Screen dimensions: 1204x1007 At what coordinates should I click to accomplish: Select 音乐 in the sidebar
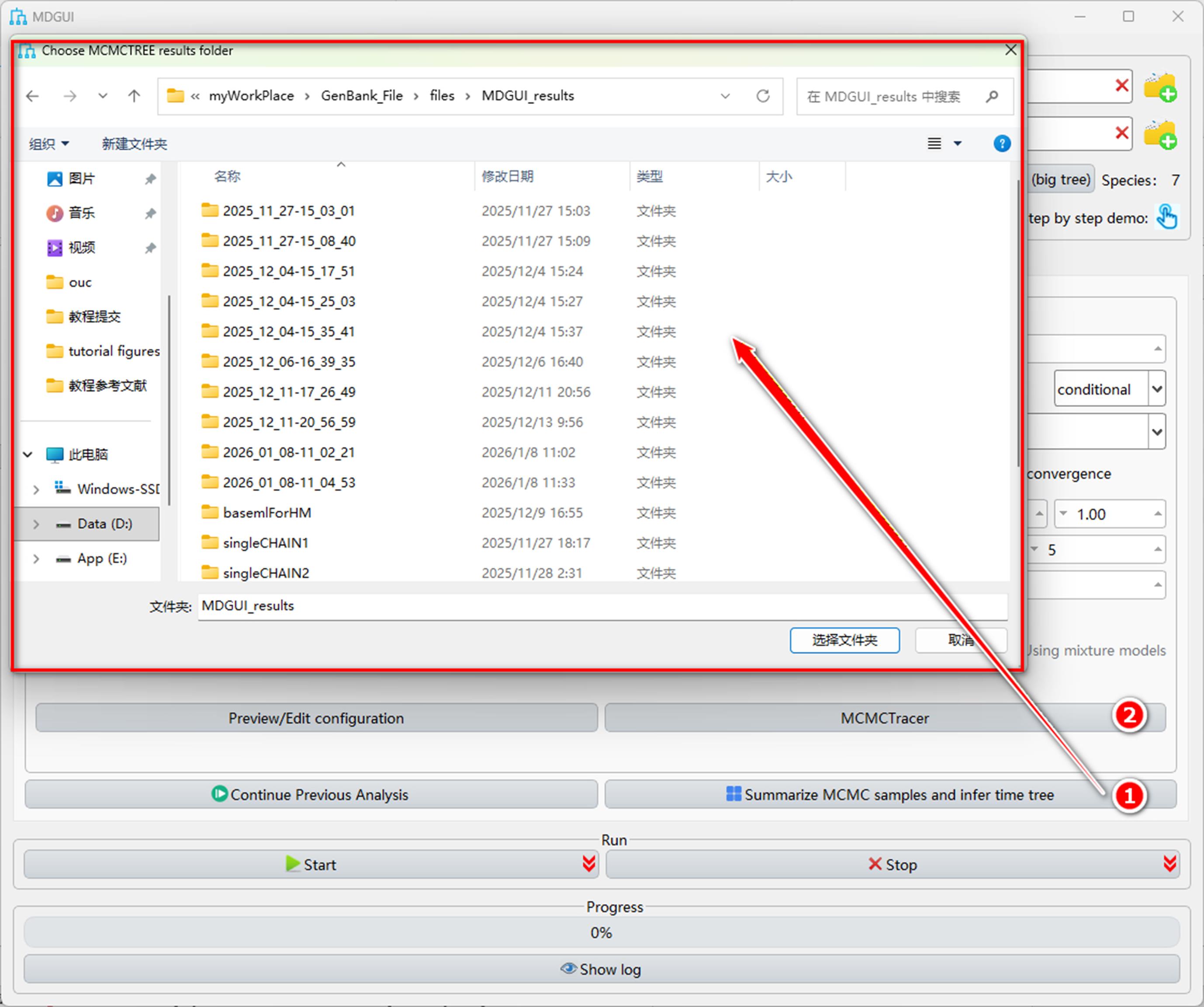81,213
